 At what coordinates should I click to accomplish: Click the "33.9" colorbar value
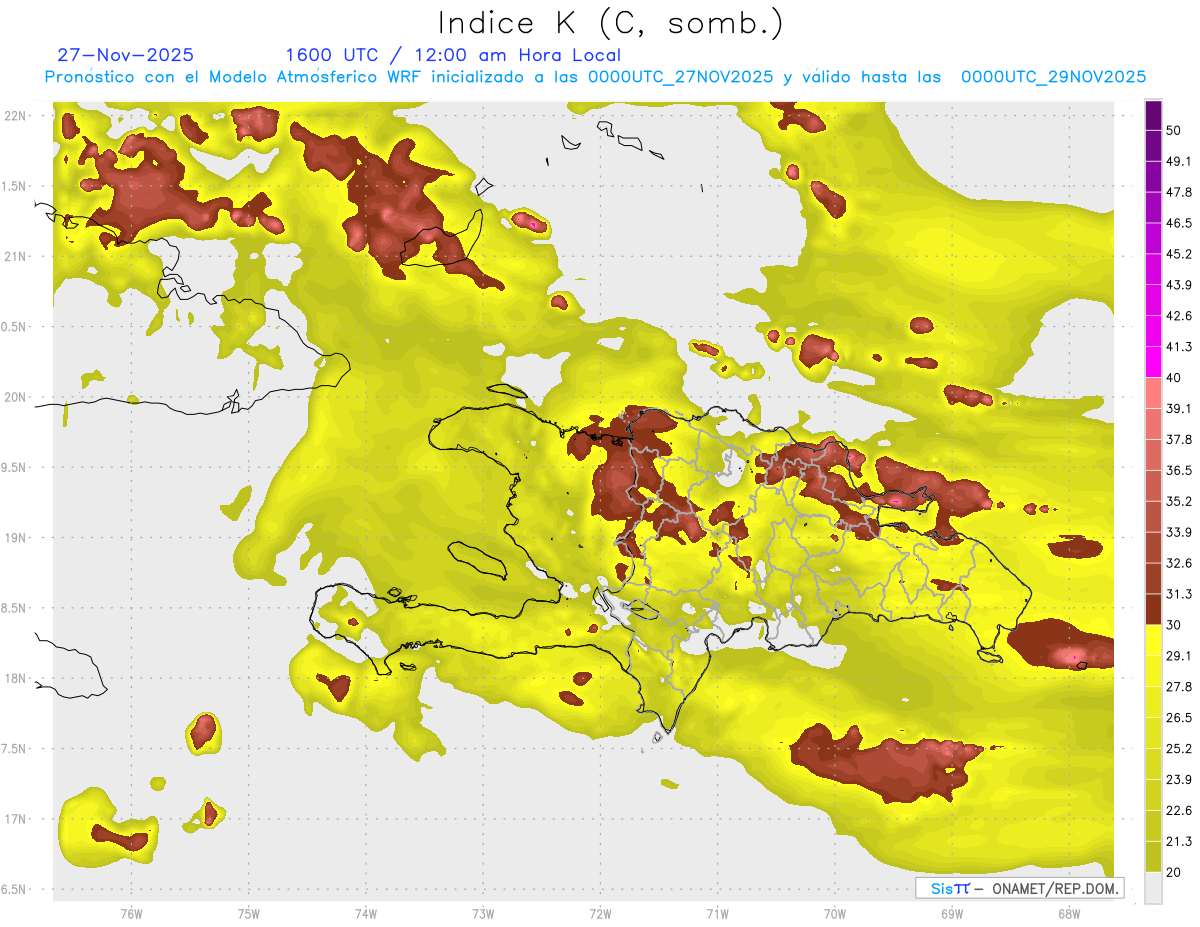point(1179,532)
